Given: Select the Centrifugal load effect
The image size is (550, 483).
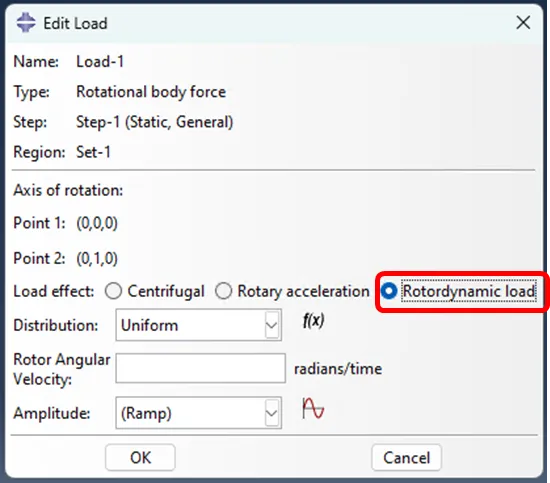Looking at the screenshot, I should (113, 291).
